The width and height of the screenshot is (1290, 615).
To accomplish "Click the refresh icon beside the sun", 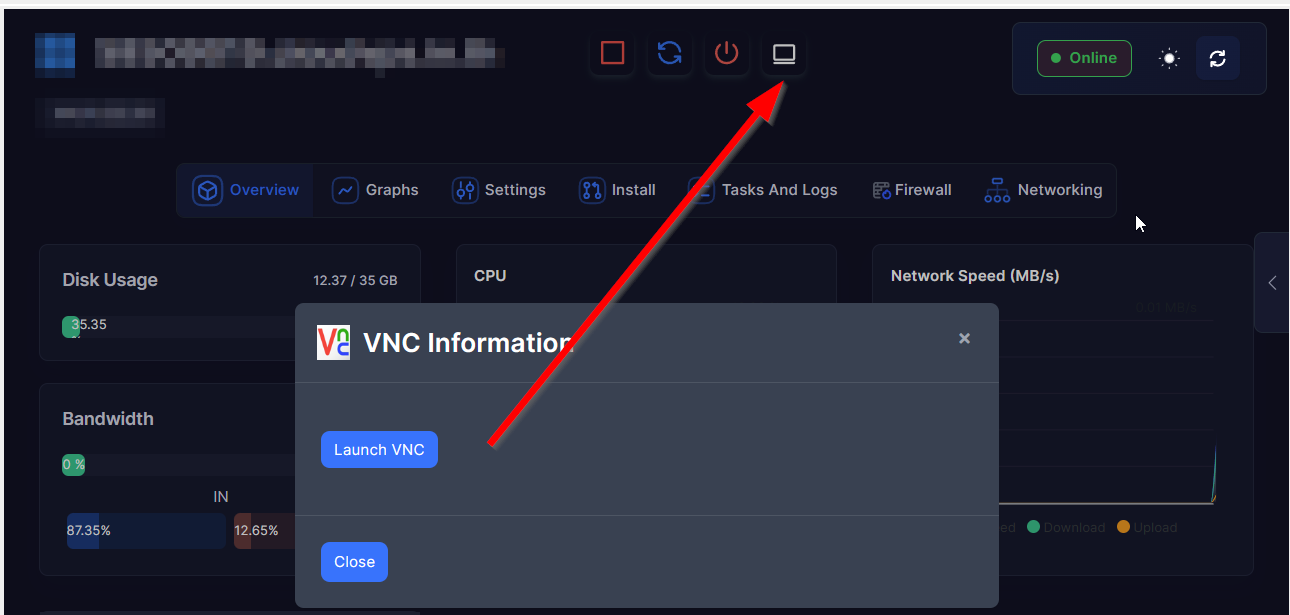I will [1217, 59].
